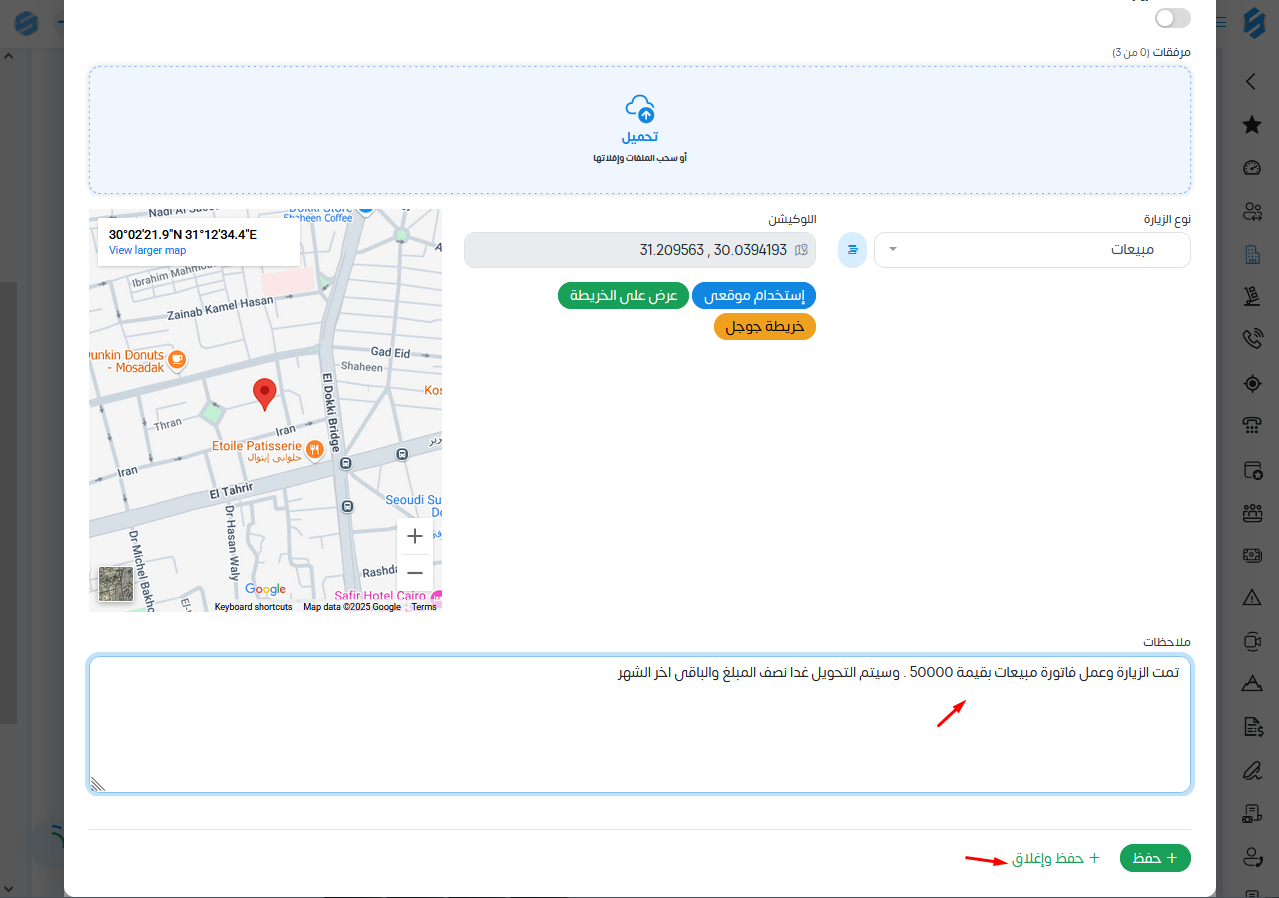Open the video camera icon in sidebar
Image resolution: width=1279 pixels, height=898 pixels.
coord(1251,641)
